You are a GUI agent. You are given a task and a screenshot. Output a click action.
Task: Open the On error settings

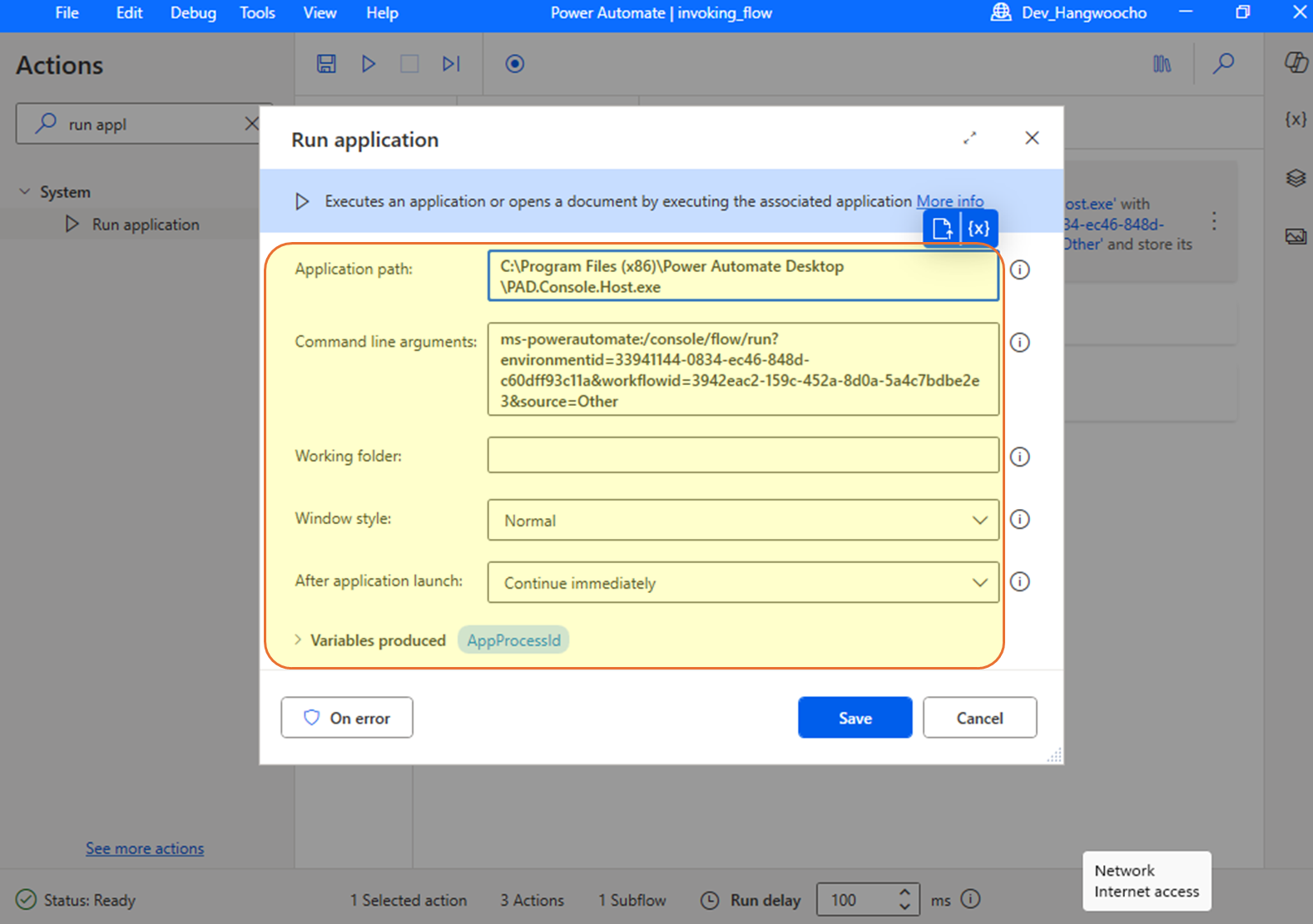click(x=347, y=717)
